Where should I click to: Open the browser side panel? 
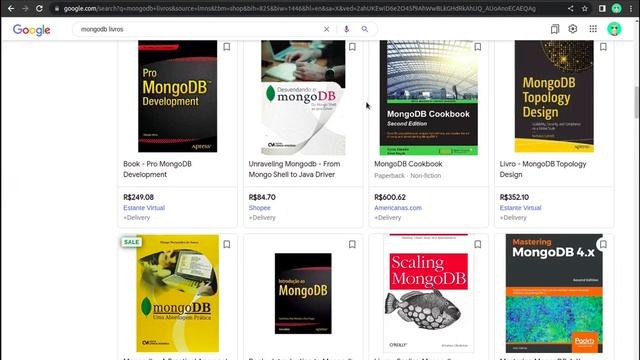coord(602,9)
